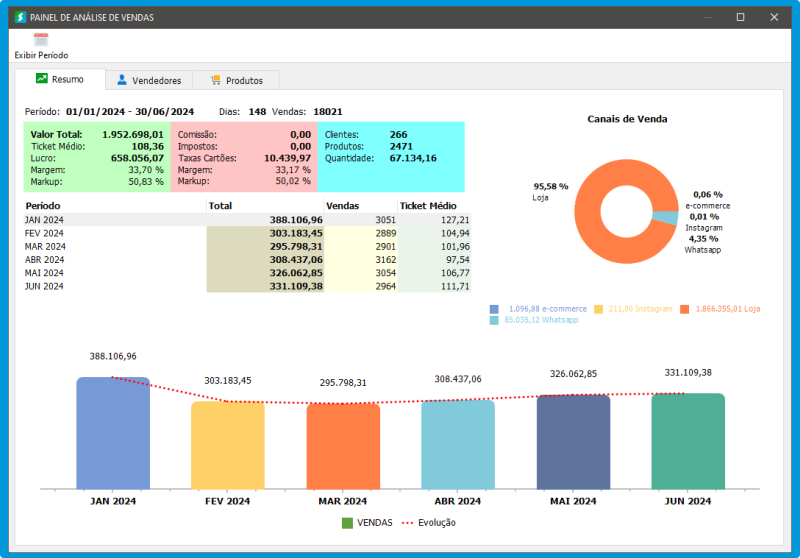Click the green VENDAS legend swatch
Viewport: 800px width, 558px height.
point(347,522)
